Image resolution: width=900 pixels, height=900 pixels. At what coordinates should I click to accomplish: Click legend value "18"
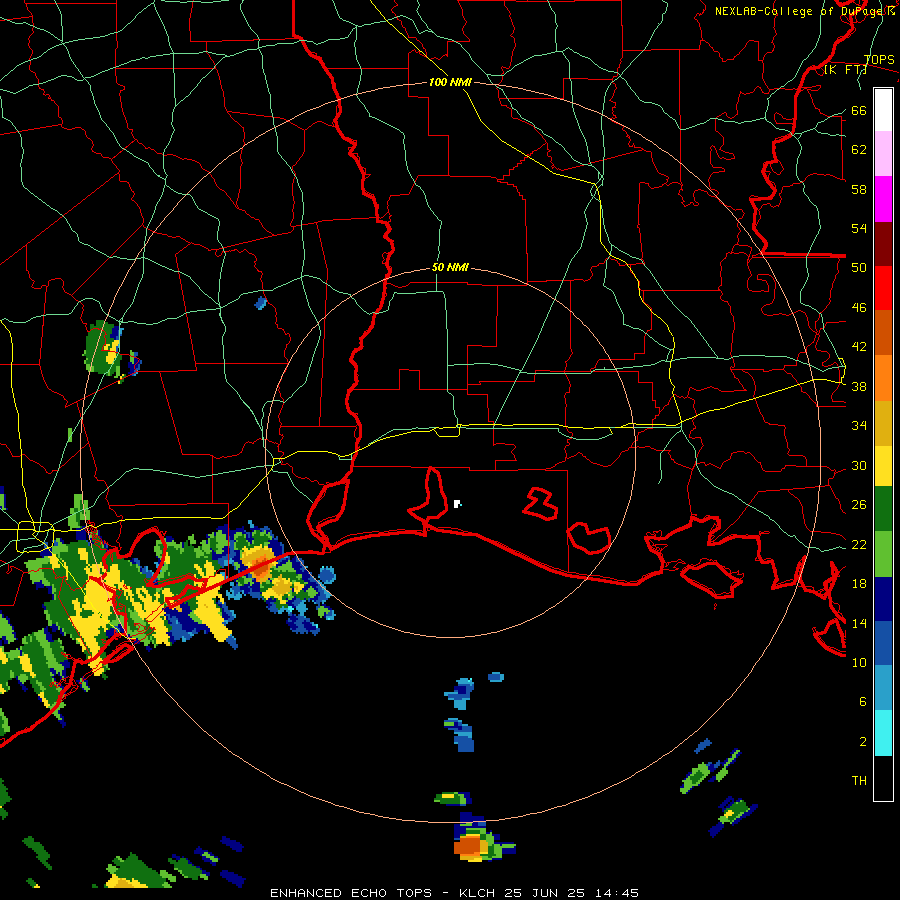[x=859, y=584]
